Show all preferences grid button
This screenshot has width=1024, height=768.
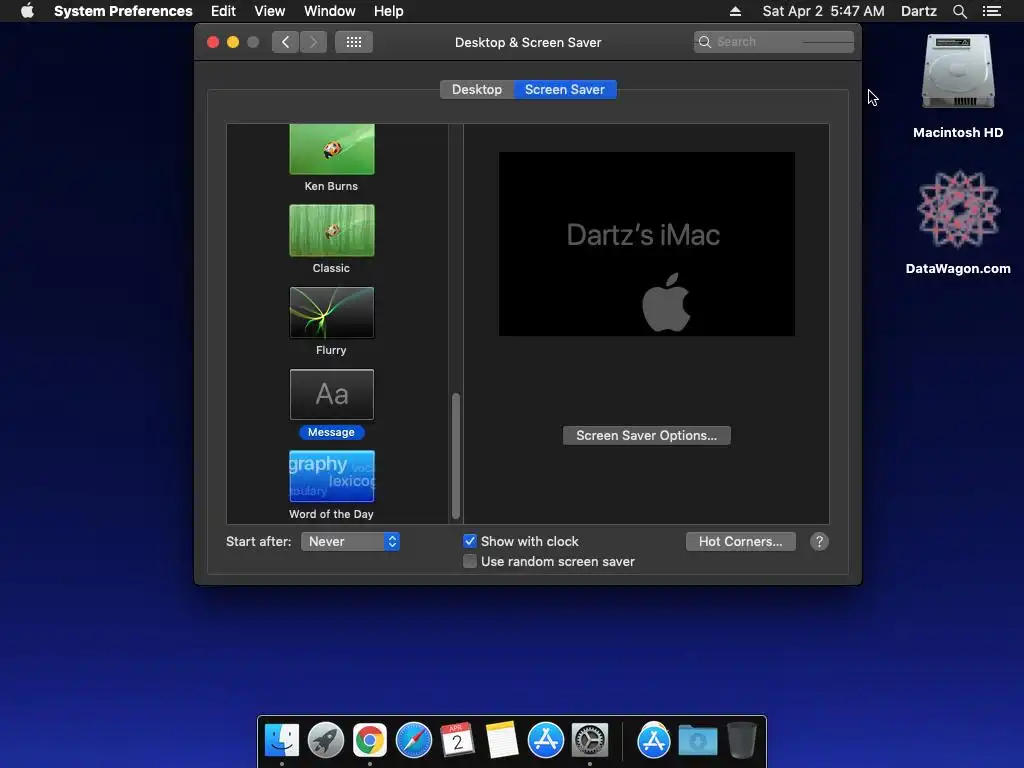point(354,42)
